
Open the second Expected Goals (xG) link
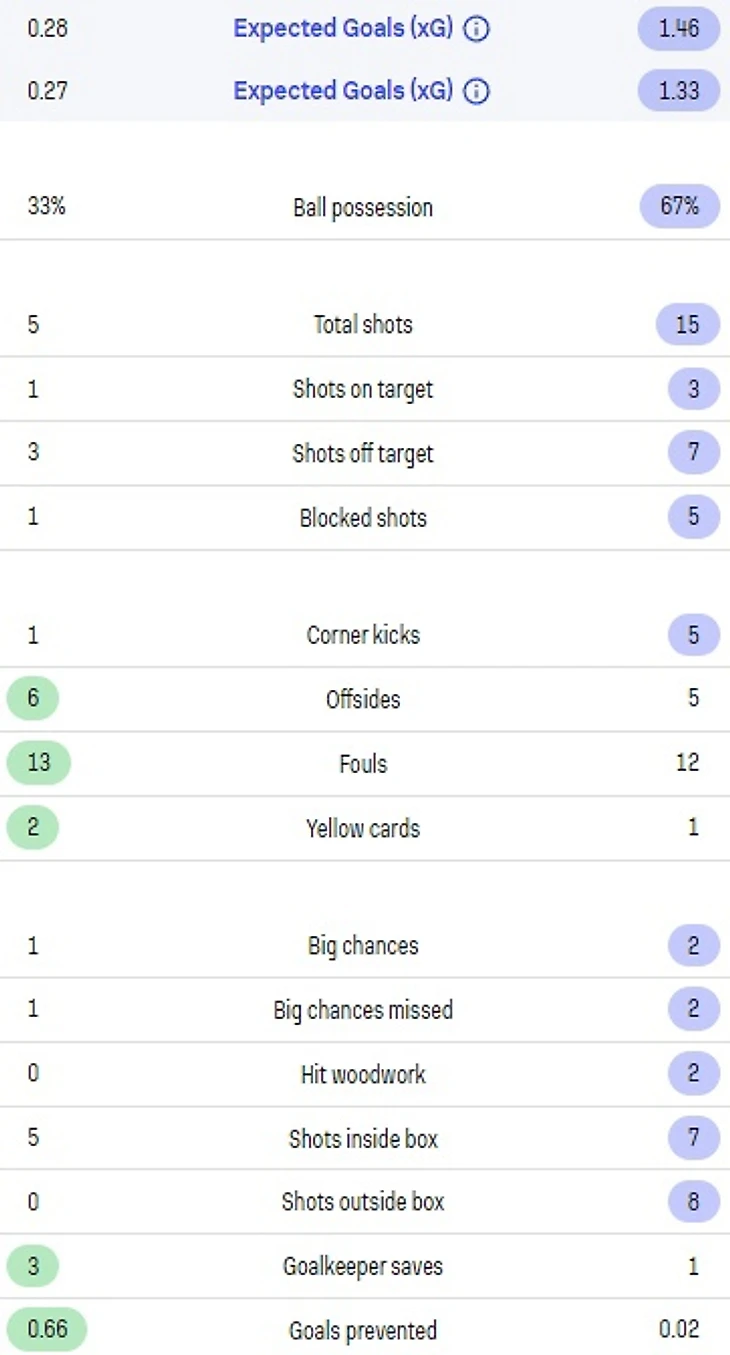(x=343, y=92)
